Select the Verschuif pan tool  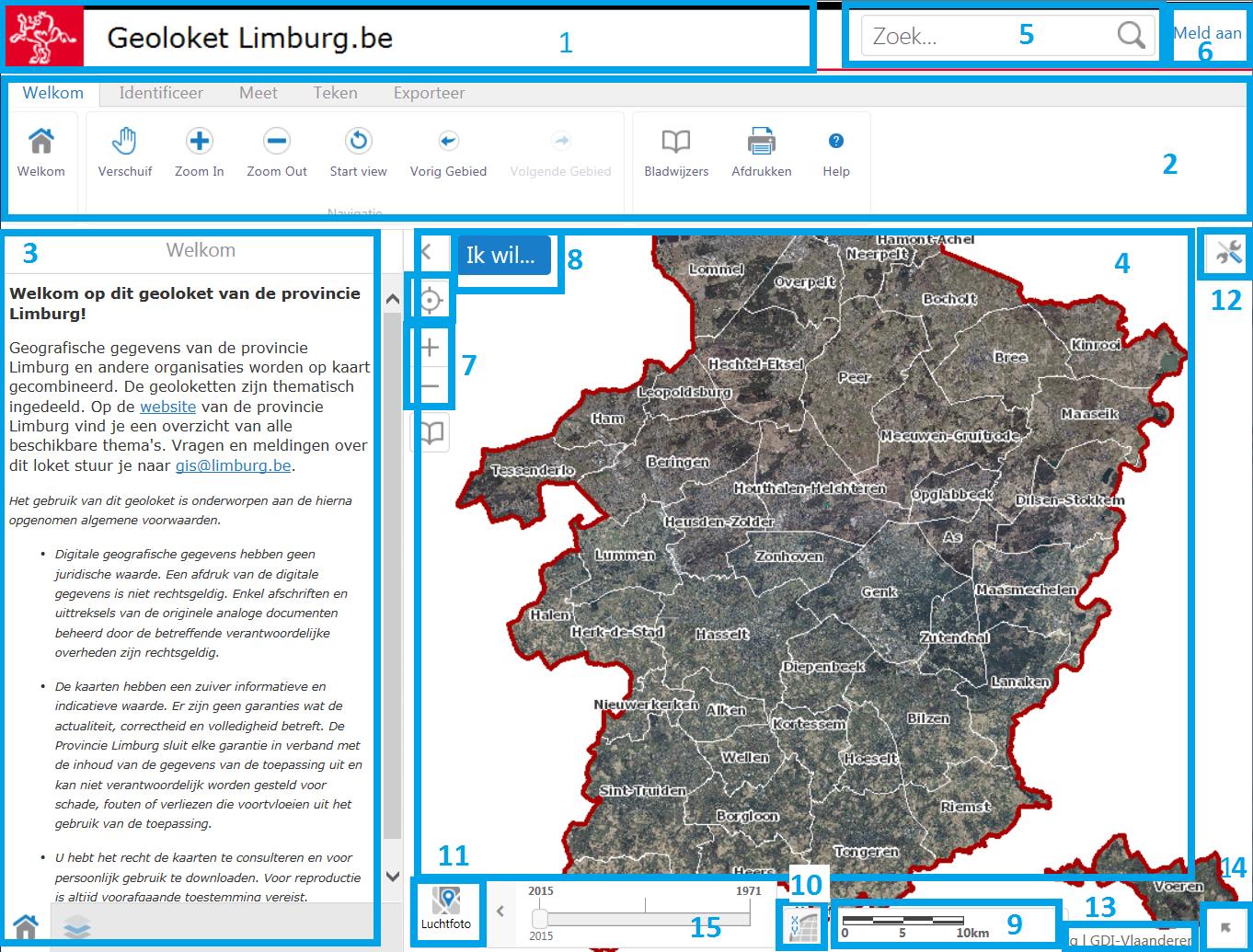pyautogui.click(x=125, y=153)
